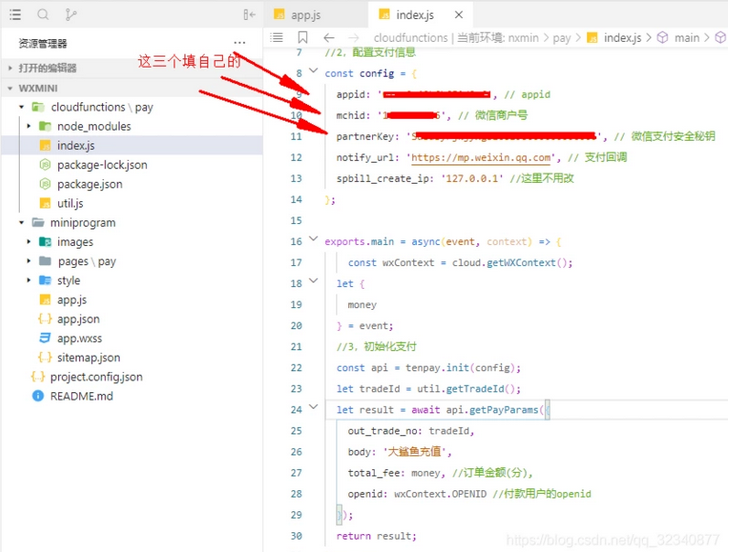Click the cloudfunctions breadcrumb segment

point(411,37)
